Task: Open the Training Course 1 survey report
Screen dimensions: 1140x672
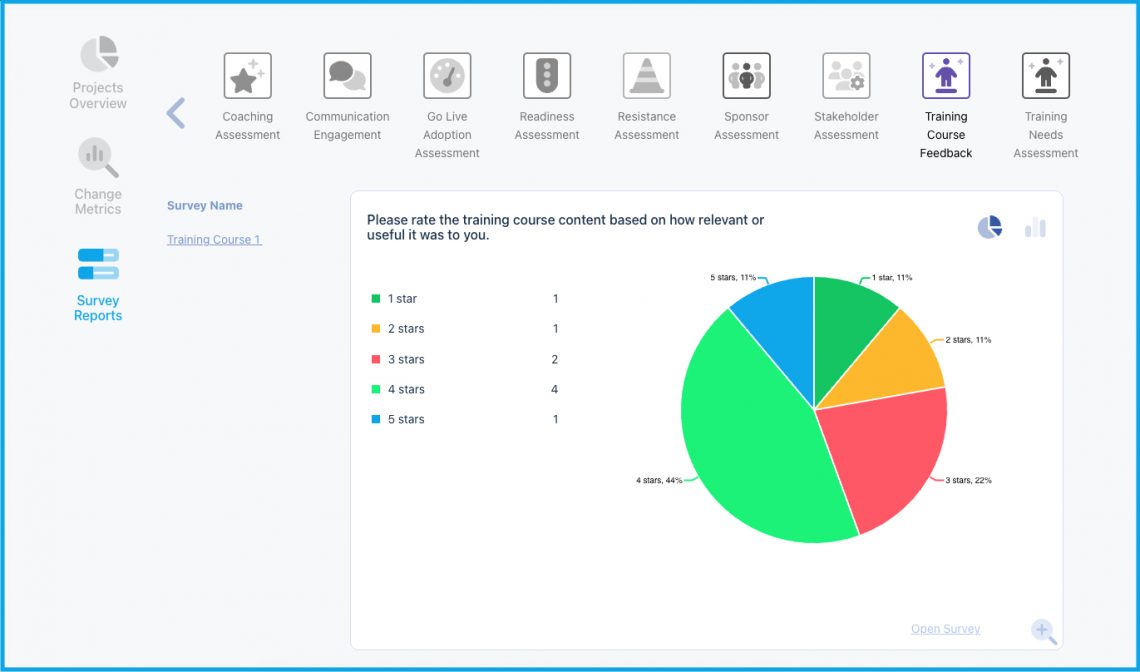Action: (x=213, y=239)
